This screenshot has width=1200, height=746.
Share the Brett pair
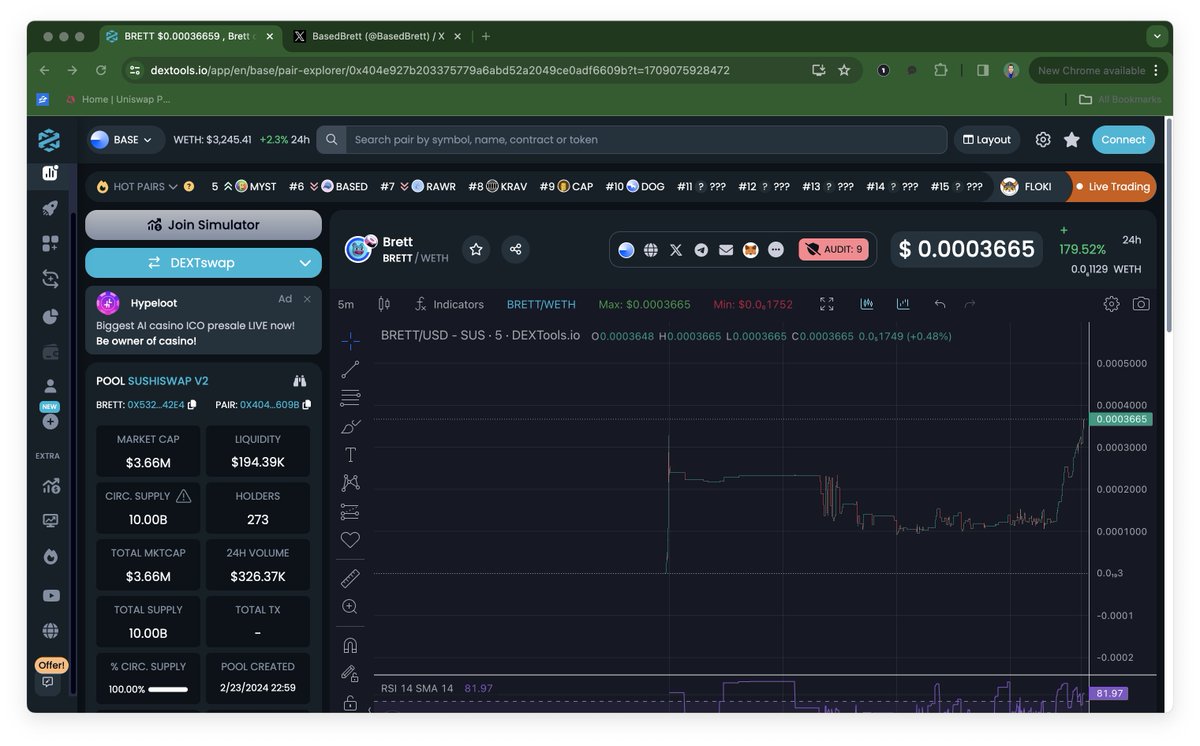click(515, 249)
